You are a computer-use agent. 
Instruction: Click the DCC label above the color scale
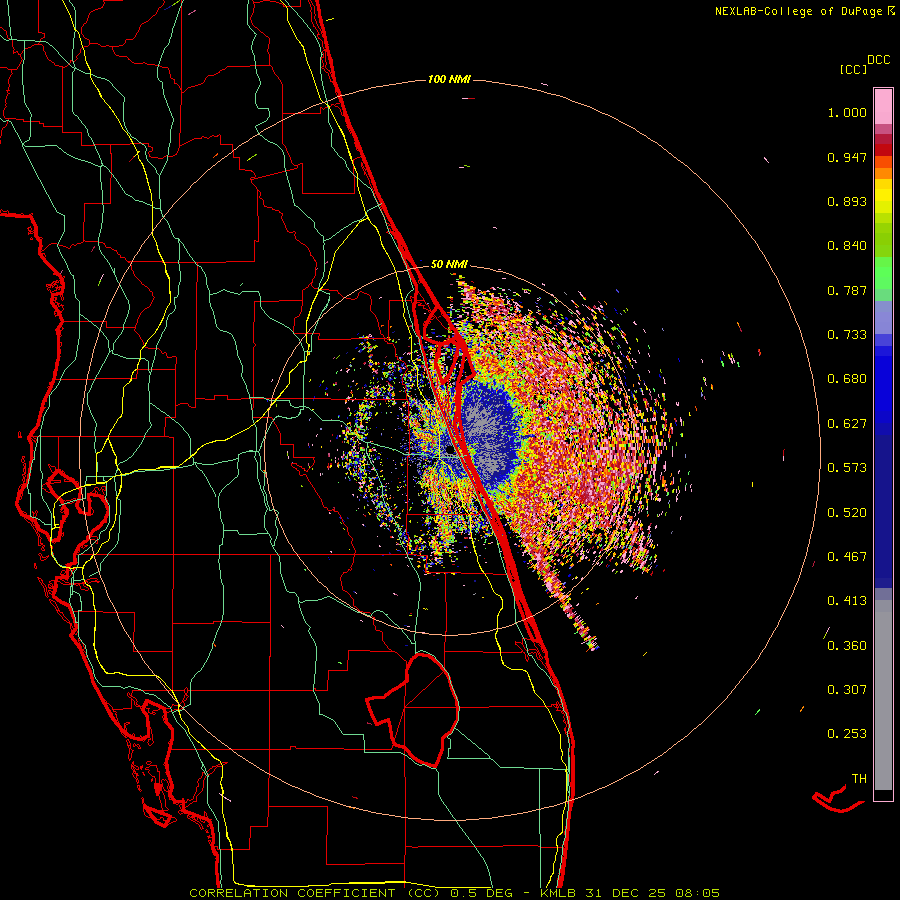[878, 60]
